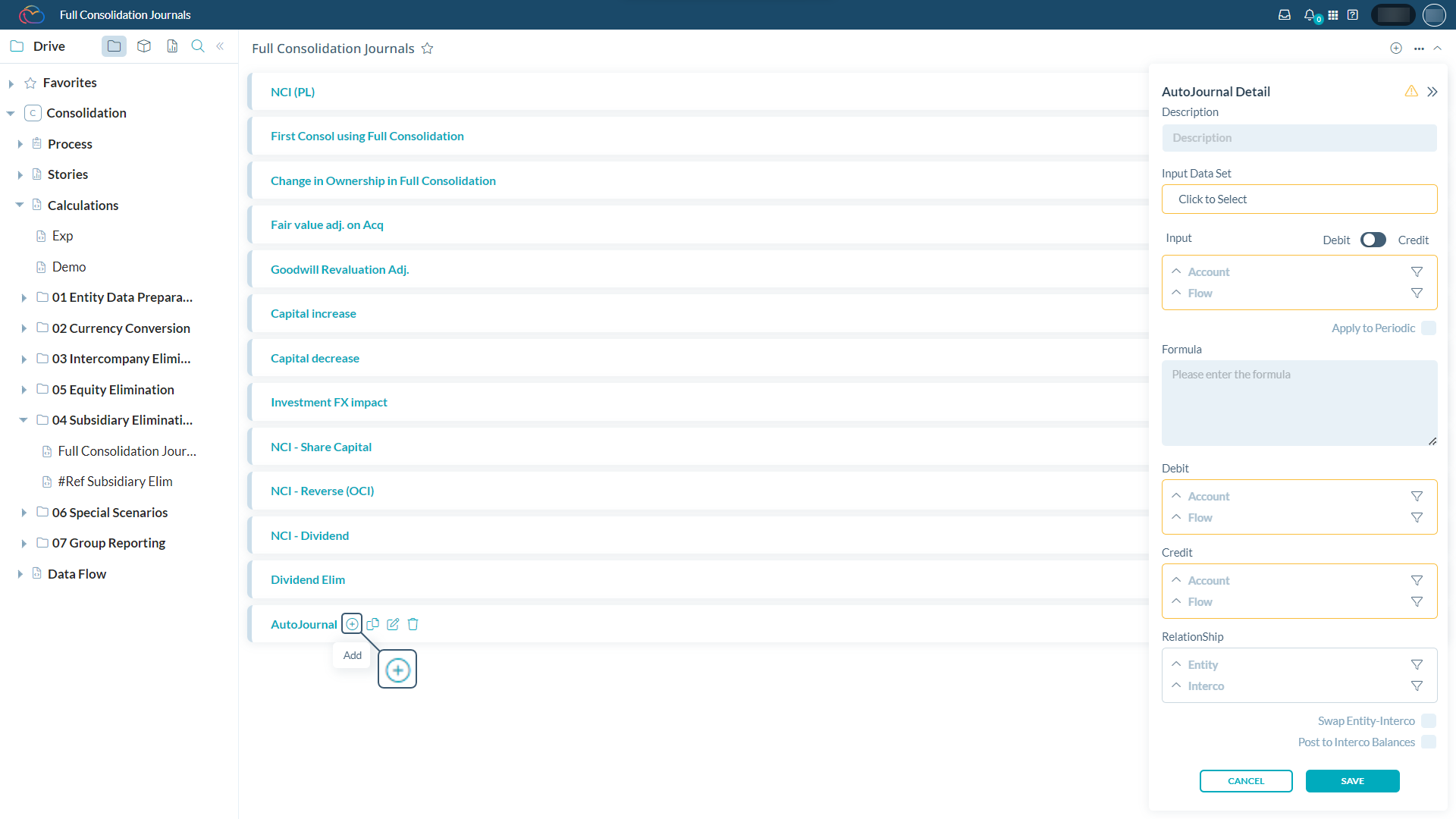This screenshot has height=819, width=1456.
Task: Open the search icon in the Drive sidebar
Action: (198, 46)
